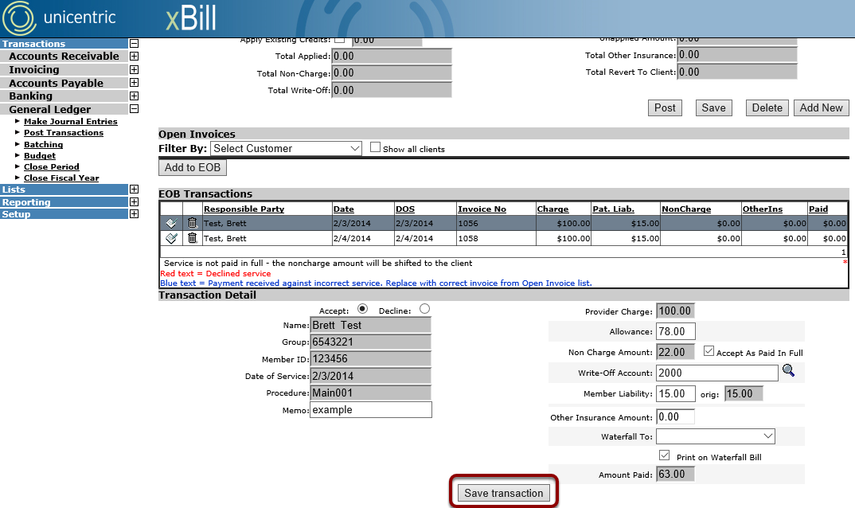This screenshot has width=855, height=508.
Task: Sort by Responsible Party column header
Action: [244, 209]
